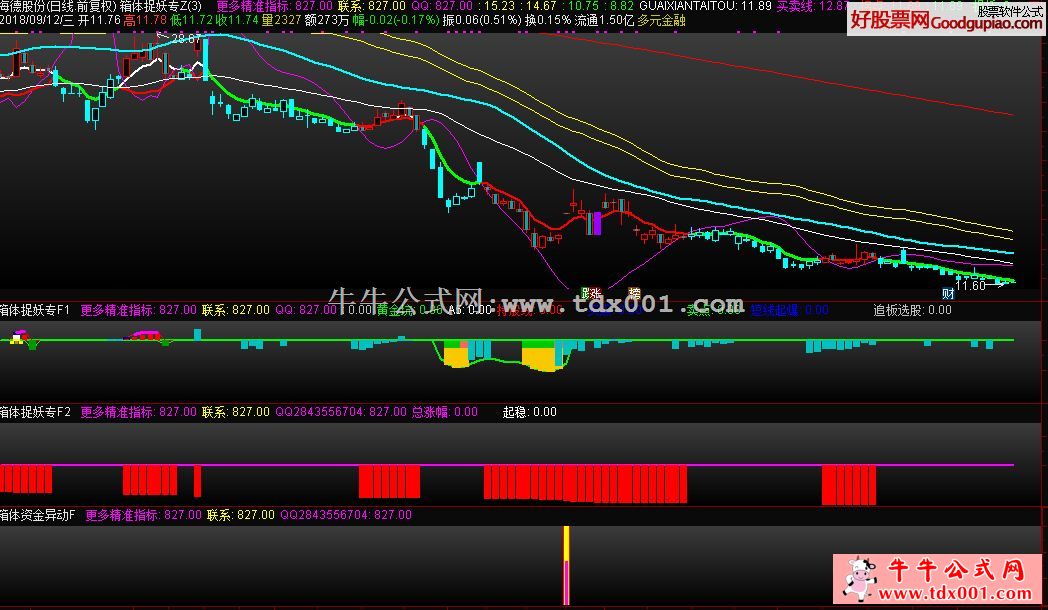
Task: Click the 总涨幅: 0.00 value in F2 panel
Action: (444, 412)
